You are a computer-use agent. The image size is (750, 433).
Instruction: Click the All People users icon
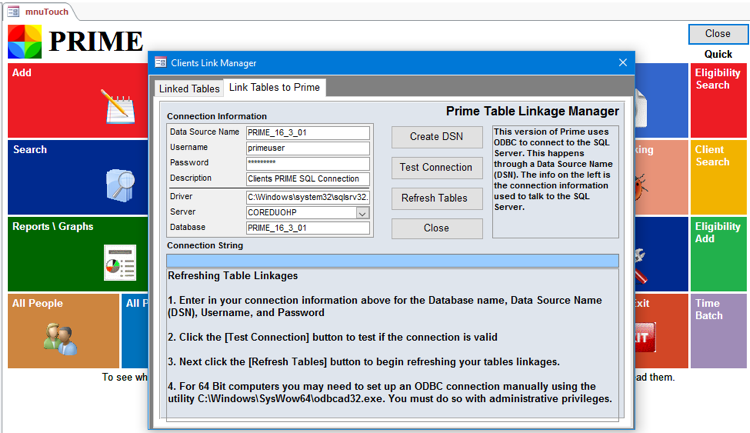[59, 338]
